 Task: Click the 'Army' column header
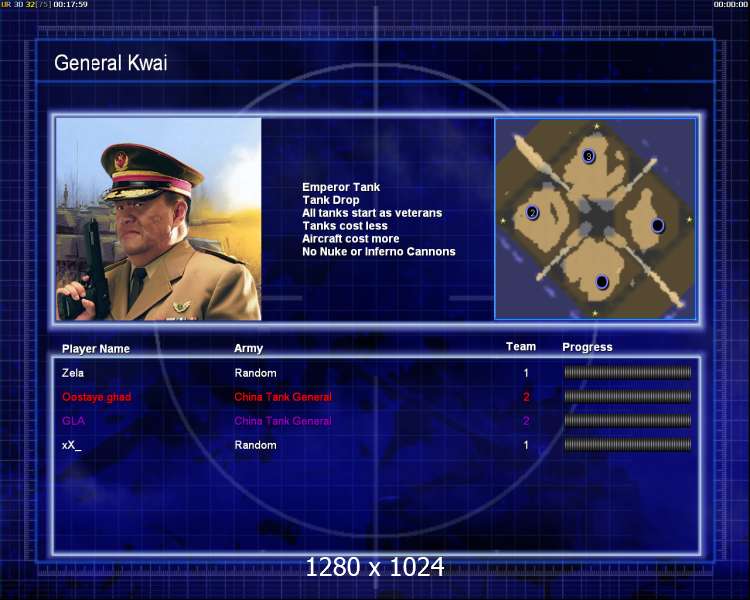[248, 349]
